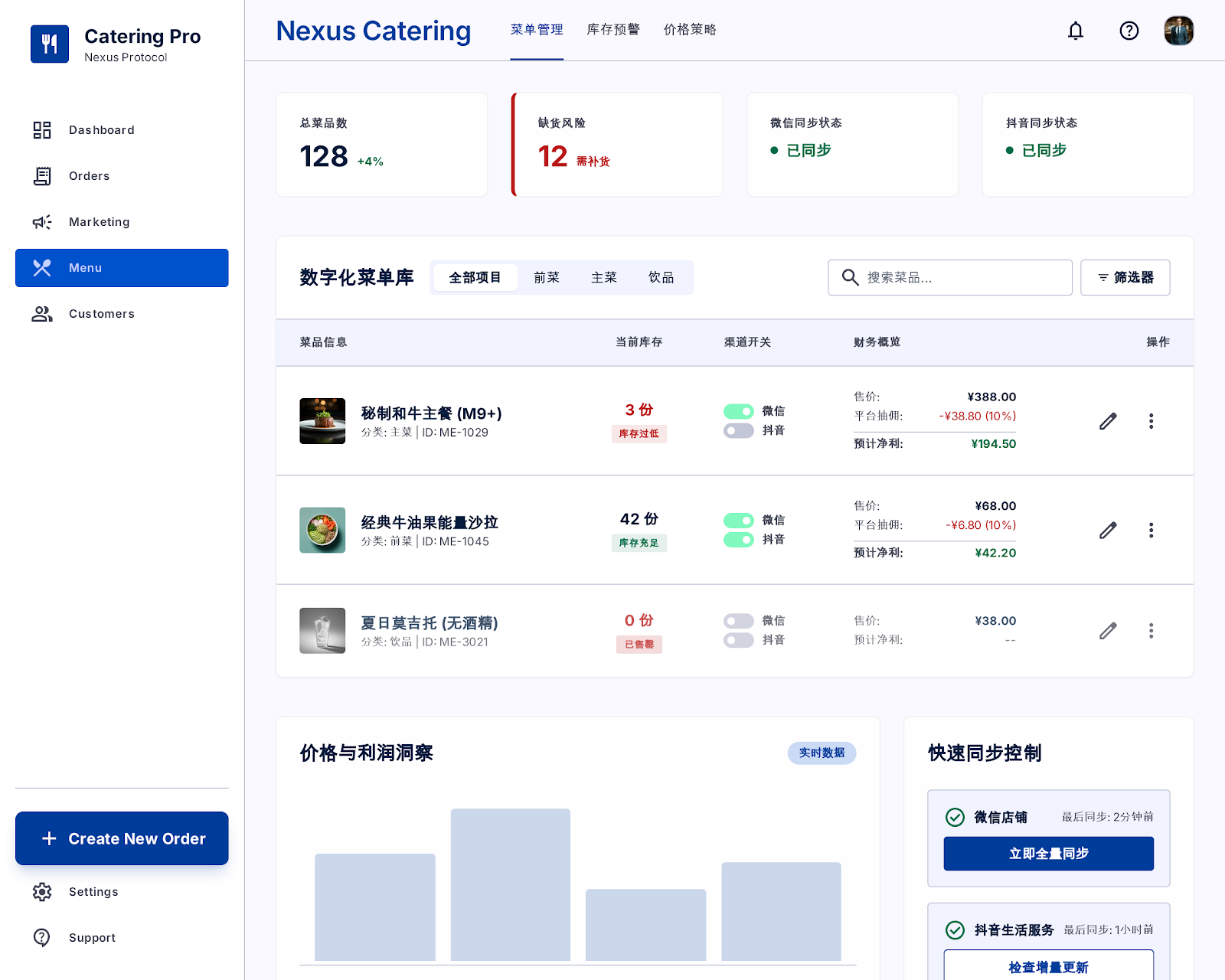Switch to 库存预警 tab

613,30
